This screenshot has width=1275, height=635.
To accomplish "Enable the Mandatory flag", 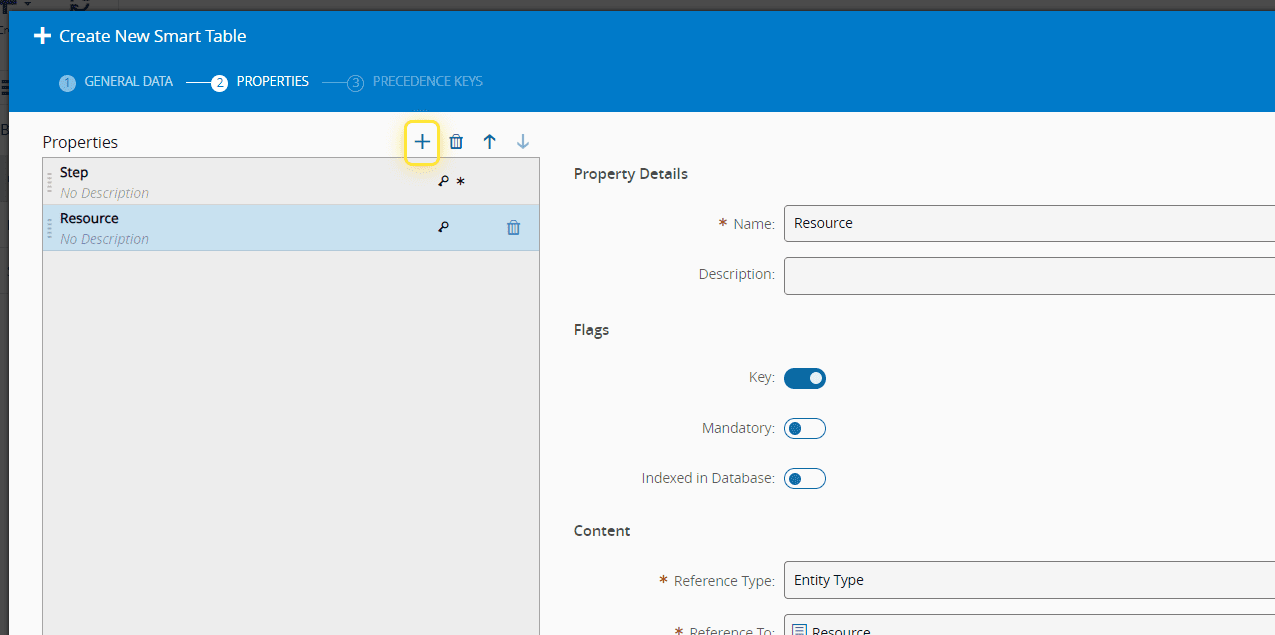I will [804, 428].
